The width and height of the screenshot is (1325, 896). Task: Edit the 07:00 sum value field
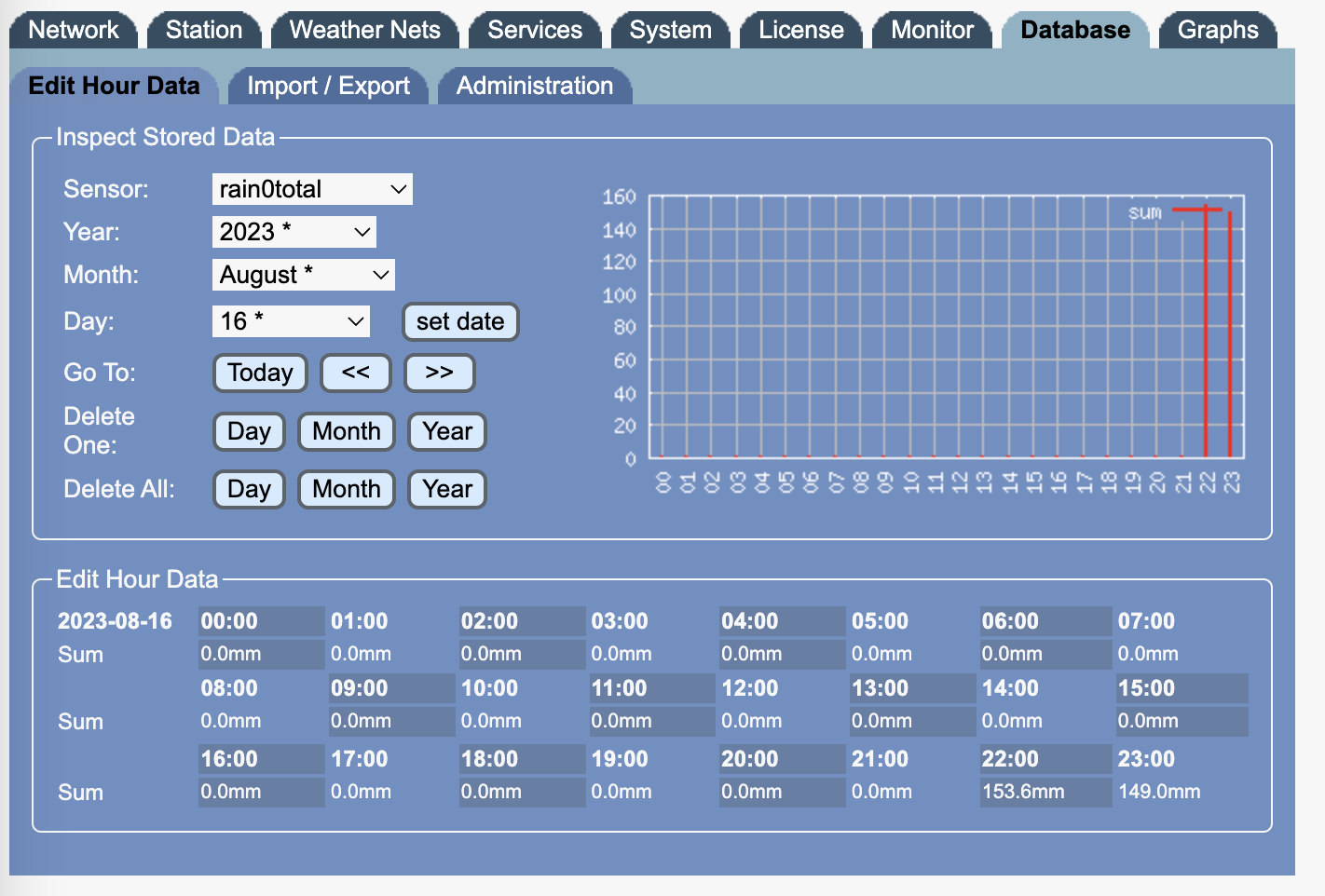[1182, 654]
